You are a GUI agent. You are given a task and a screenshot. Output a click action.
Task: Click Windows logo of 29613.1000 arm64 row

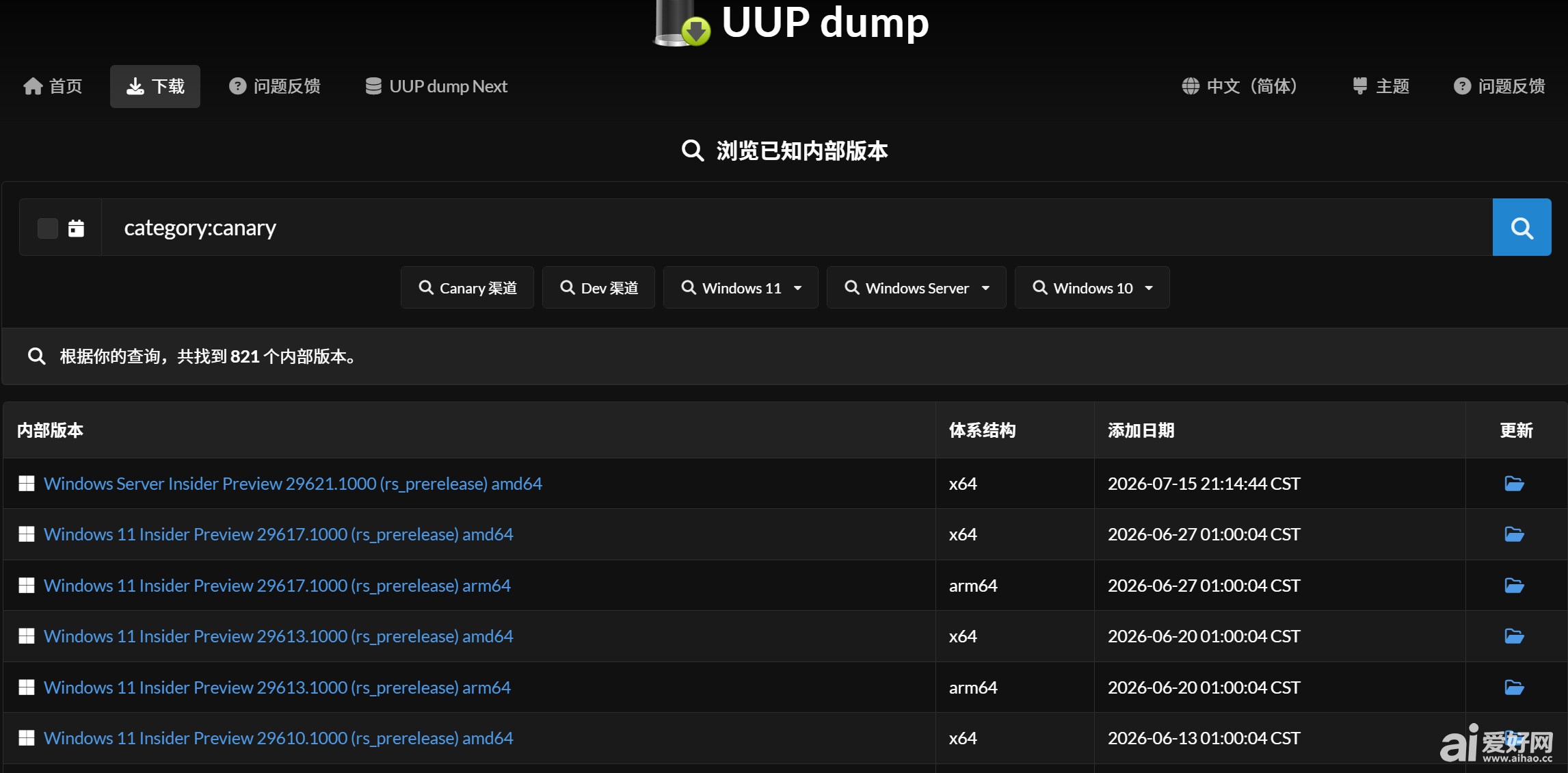[x=27, y=687]
